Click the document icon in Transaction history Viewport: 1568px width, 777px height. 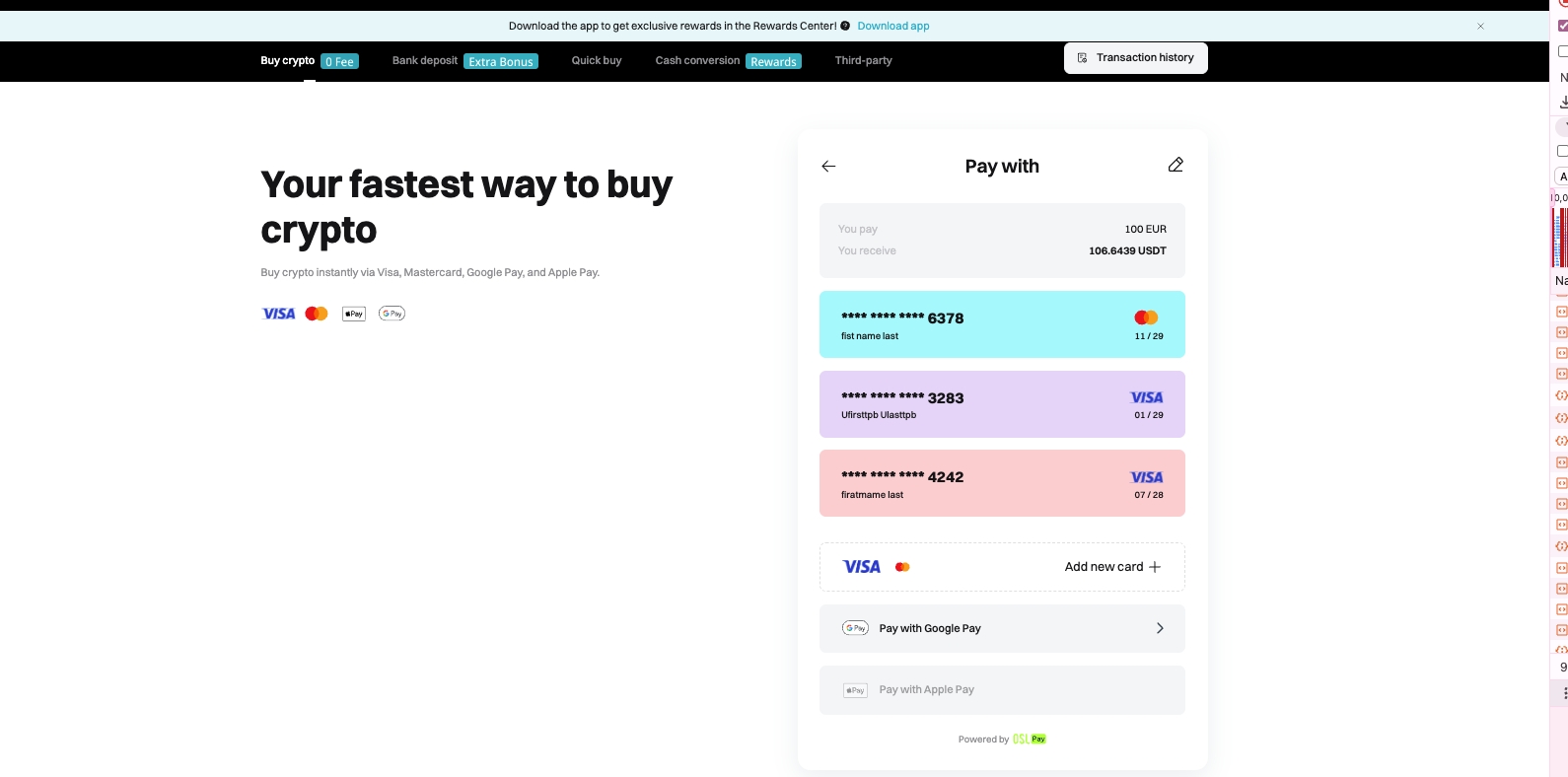(x=1082, y=58)
